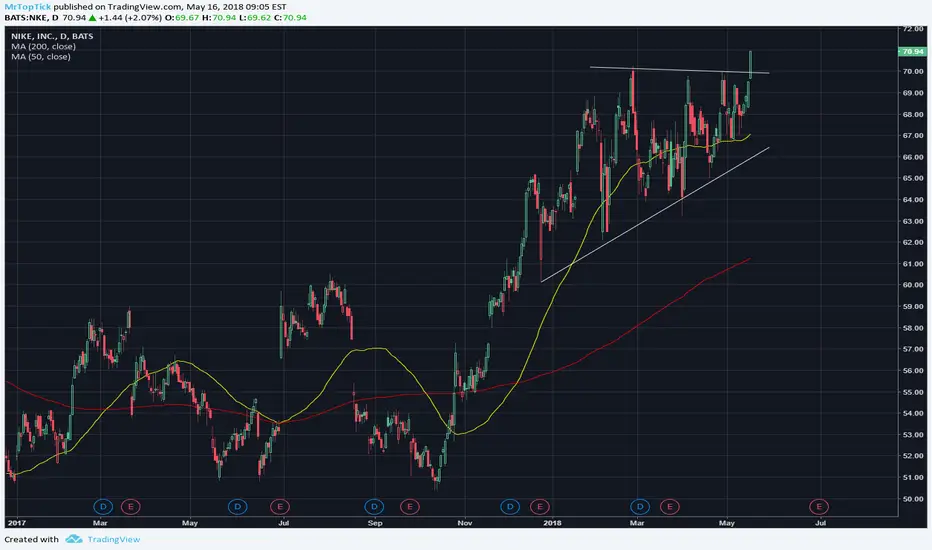
Task: Click the 55.00 price axis label
Action: 913,392
